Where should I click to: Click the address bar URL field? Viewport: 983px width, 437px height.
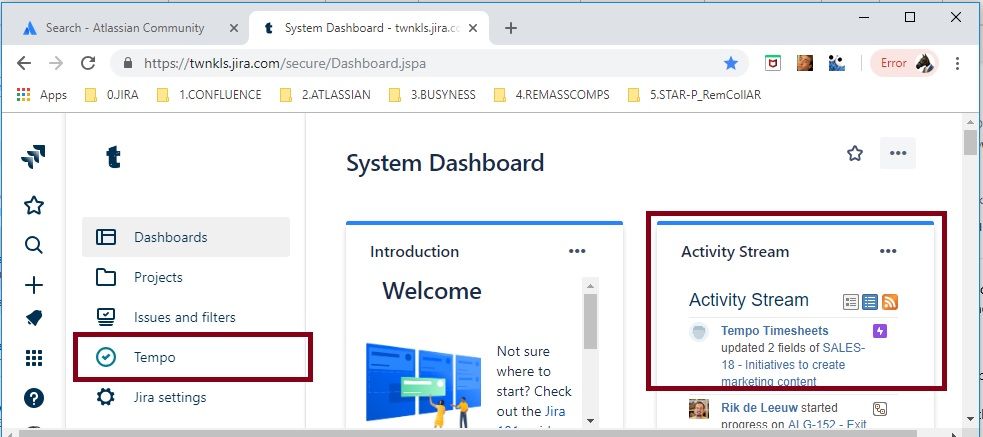tap(431, 63)
